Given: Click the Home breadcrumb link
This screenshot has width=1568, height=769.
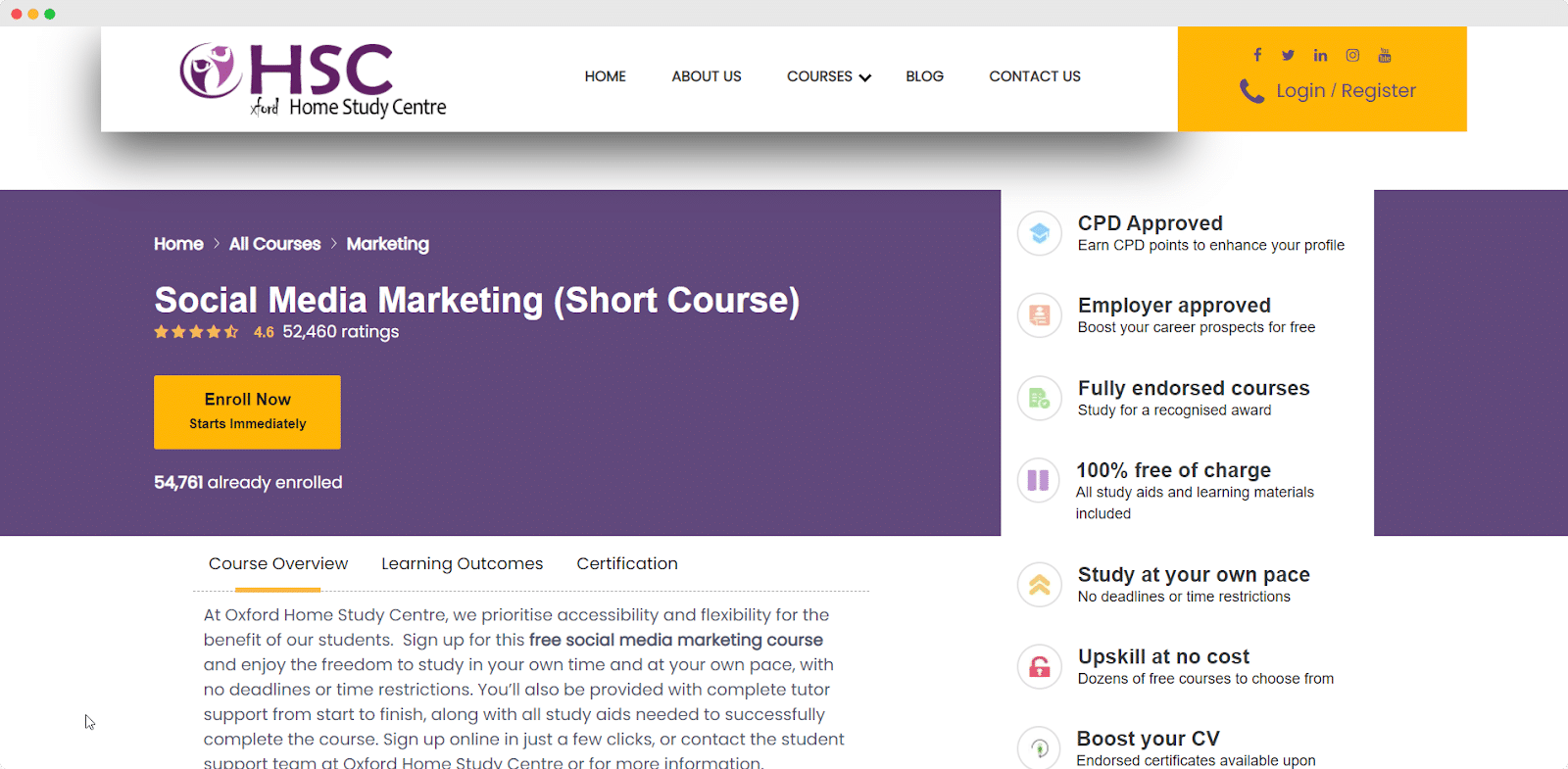Looking at the screenshot, I should [x=178, y=244].
